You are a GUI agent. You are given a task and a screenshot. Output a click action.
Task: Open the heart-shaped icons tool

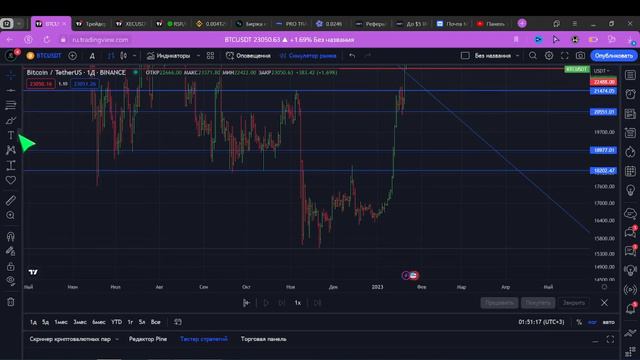point(11,180)
